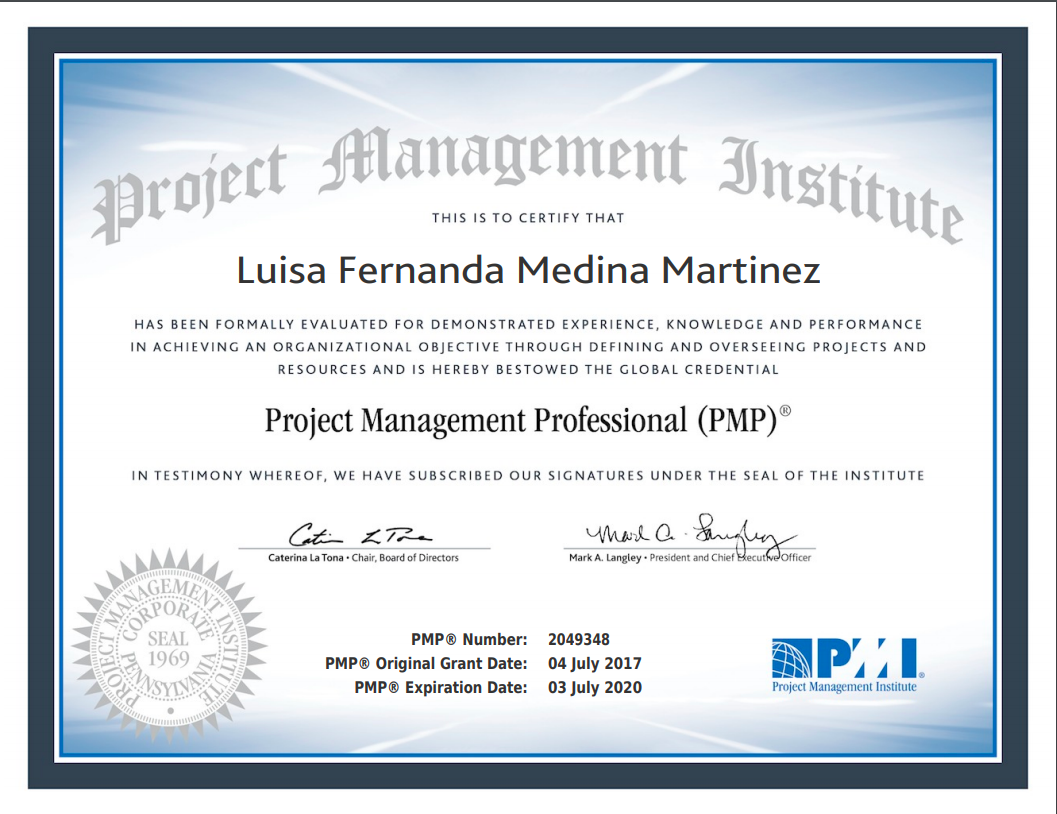Viewport: 1057px width, 814px height.
Task: Click 'Caterina La Tona • Chair, Board of Directors' caption
Action: [x=364, y=558]
